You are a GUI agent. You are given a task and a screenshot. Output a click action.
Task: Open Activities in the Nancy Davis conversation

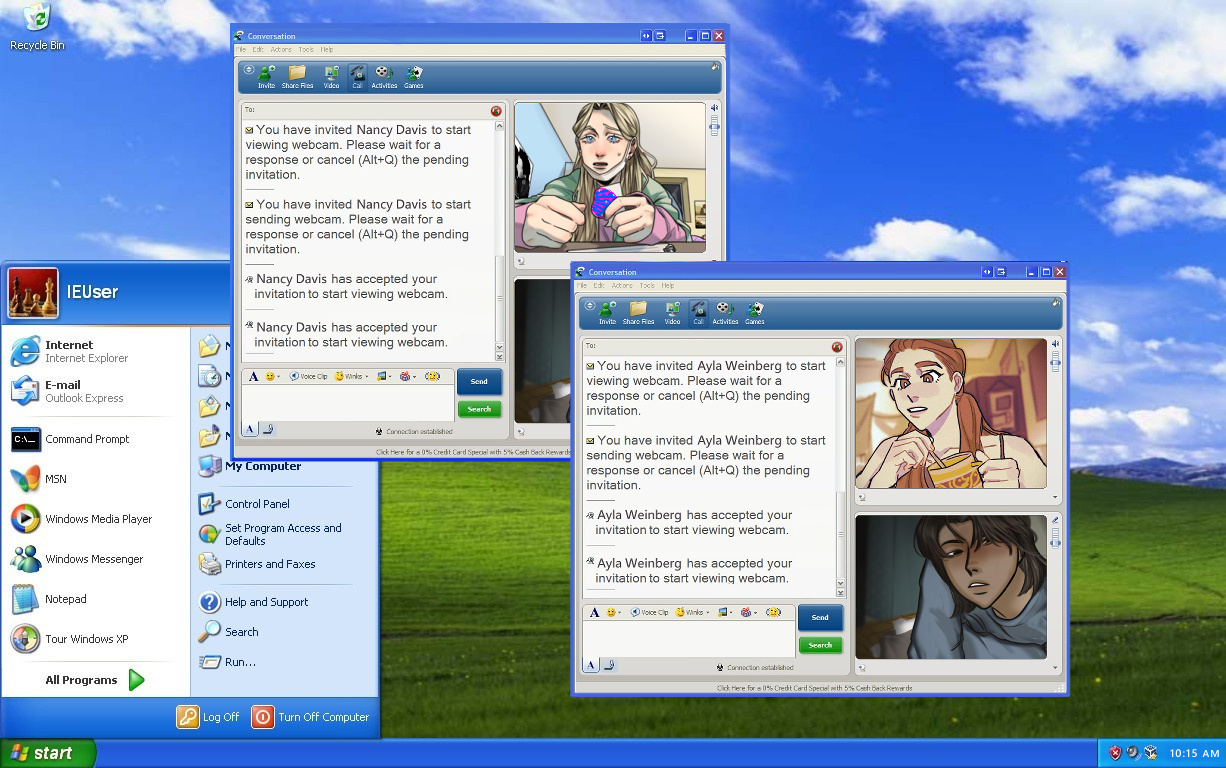pos(384,77)
